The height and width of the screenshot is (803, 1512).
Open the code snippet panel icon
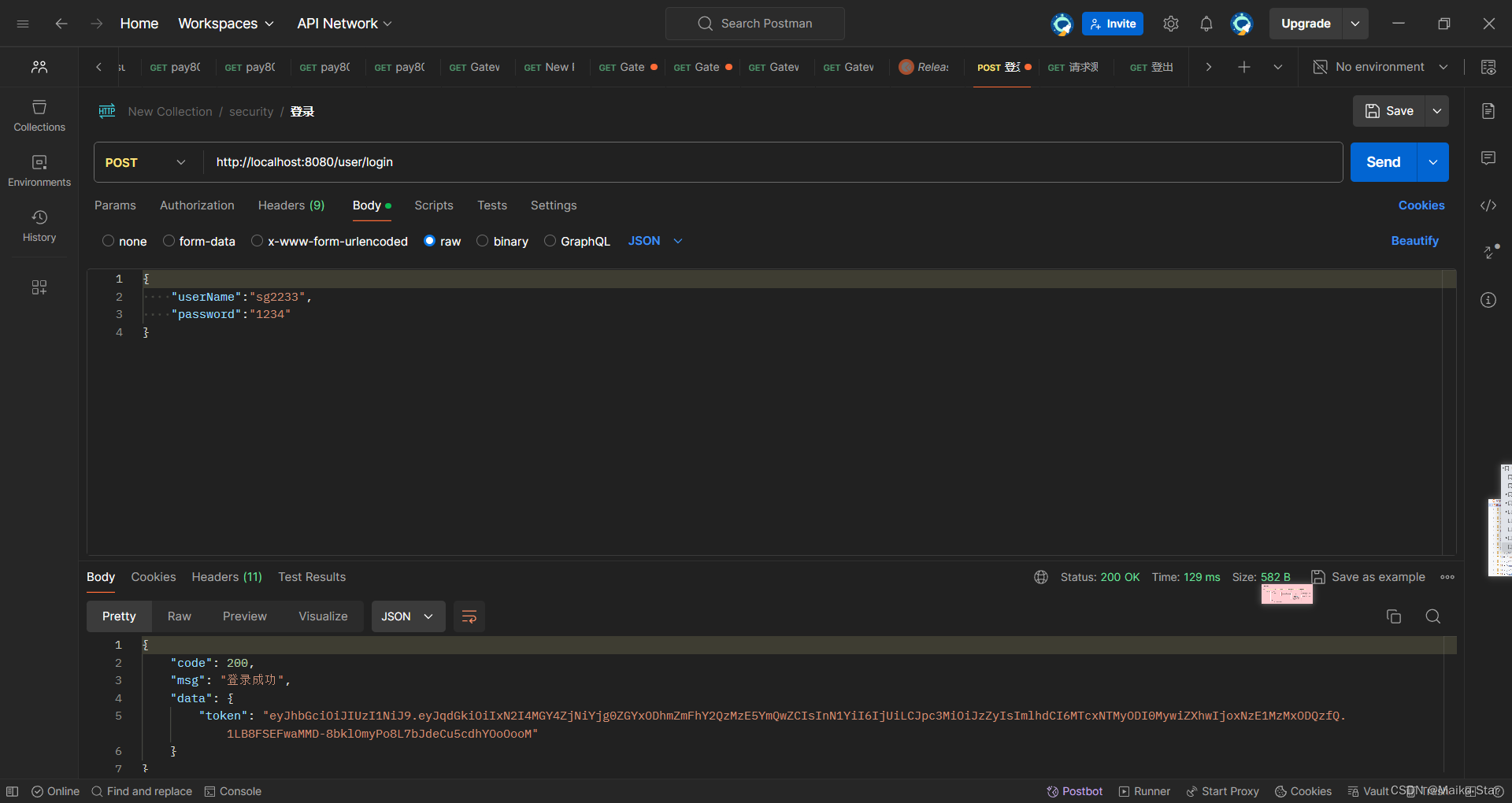[1488, 205]
